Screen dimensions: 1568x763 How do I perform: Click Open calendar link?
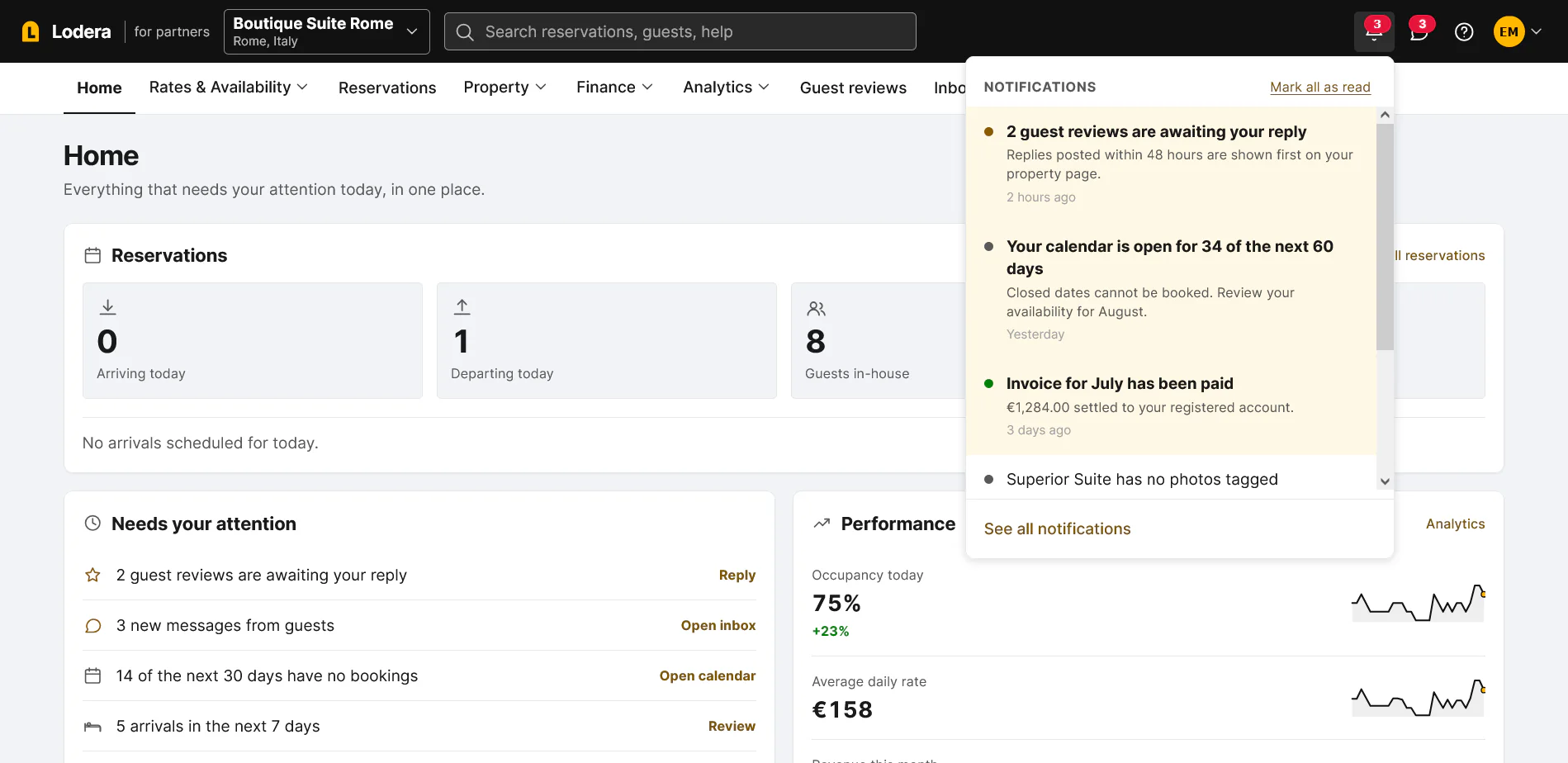707,676
